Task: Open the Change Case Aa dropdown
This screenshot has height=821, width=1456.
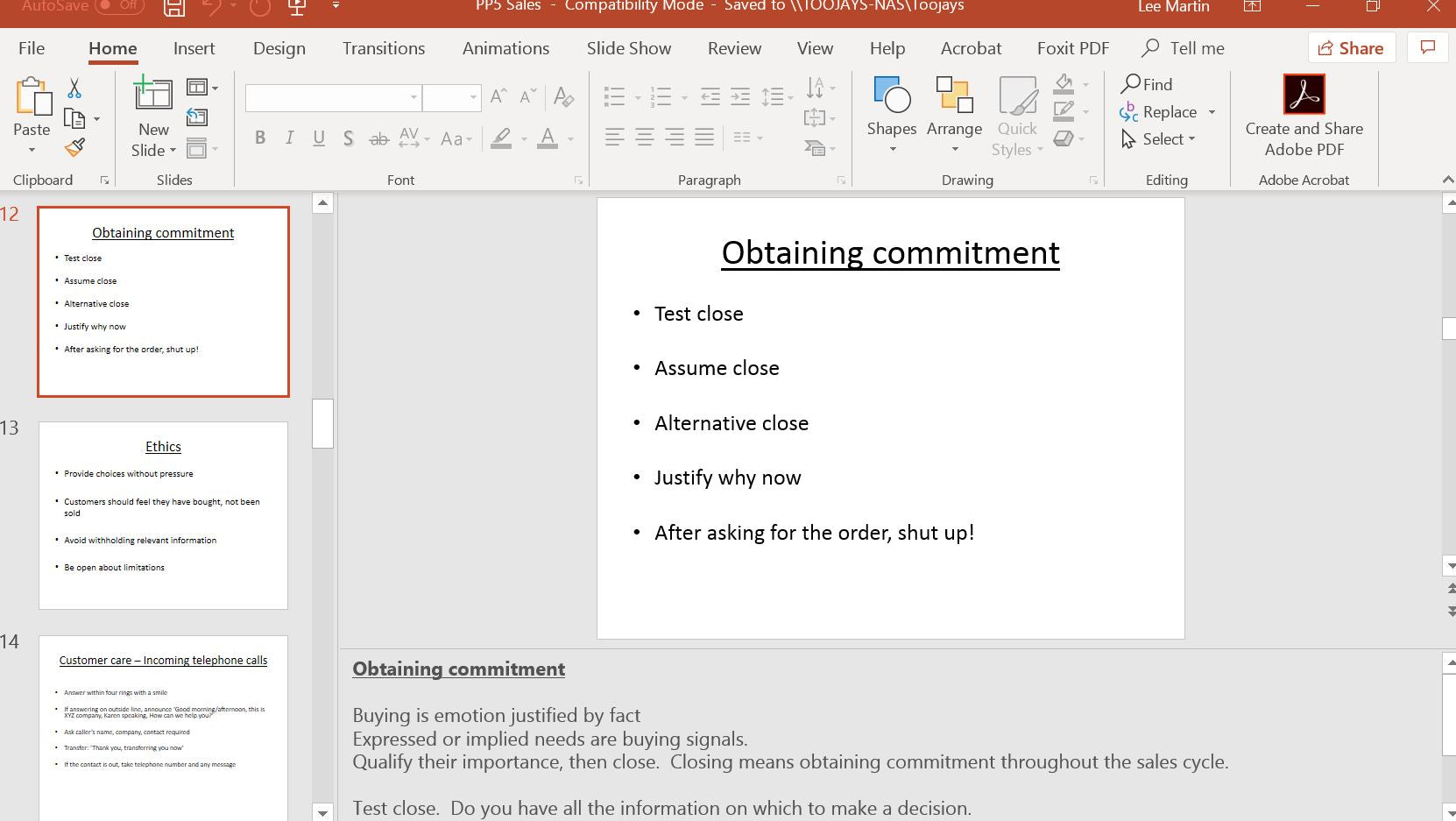Action: pos(456,138)
